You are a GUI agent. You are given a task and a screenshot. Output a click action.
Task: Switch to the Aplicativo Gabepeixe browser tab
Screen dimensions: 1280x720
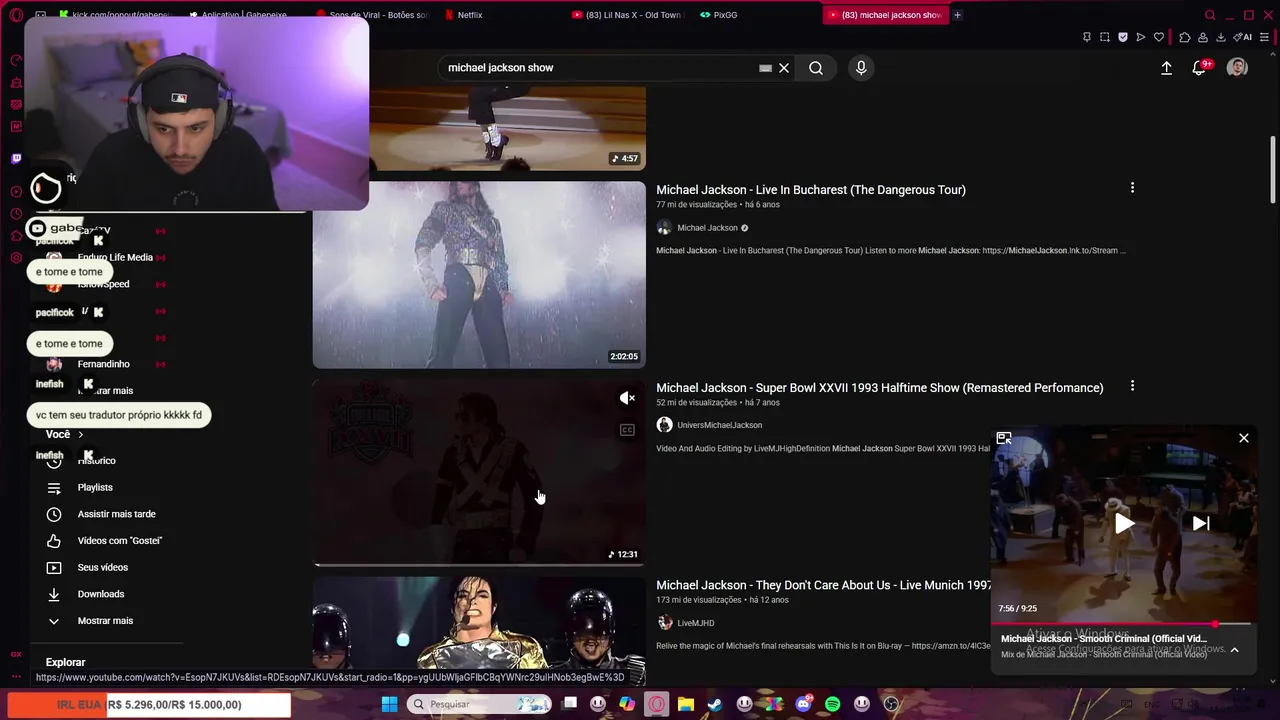tap(238, 15)
